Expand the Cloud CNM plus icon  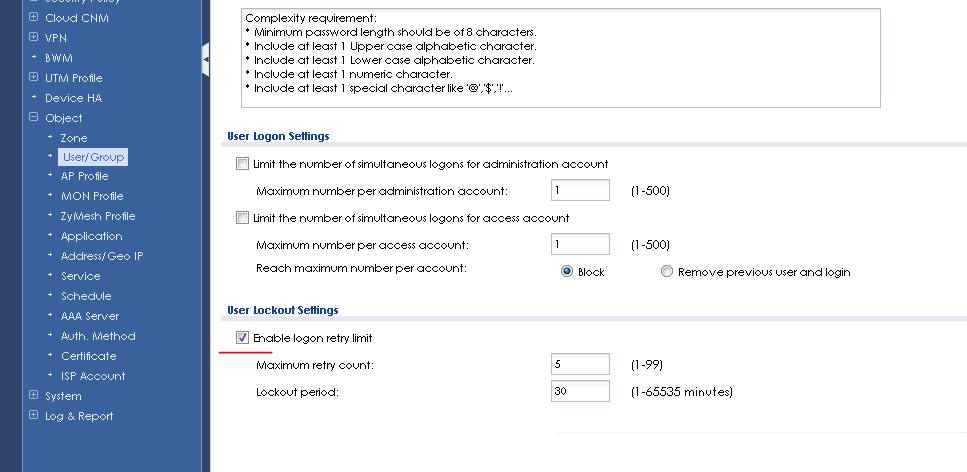click(x=34, y=18)
